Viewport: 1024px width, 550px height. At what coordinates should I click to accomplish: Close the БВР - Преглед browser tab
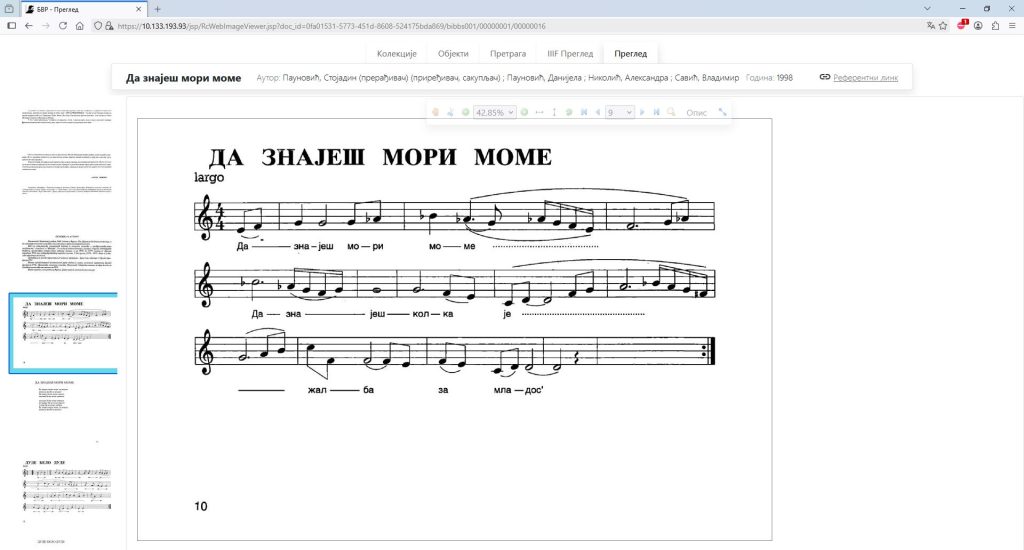click(x=138, y=9)
